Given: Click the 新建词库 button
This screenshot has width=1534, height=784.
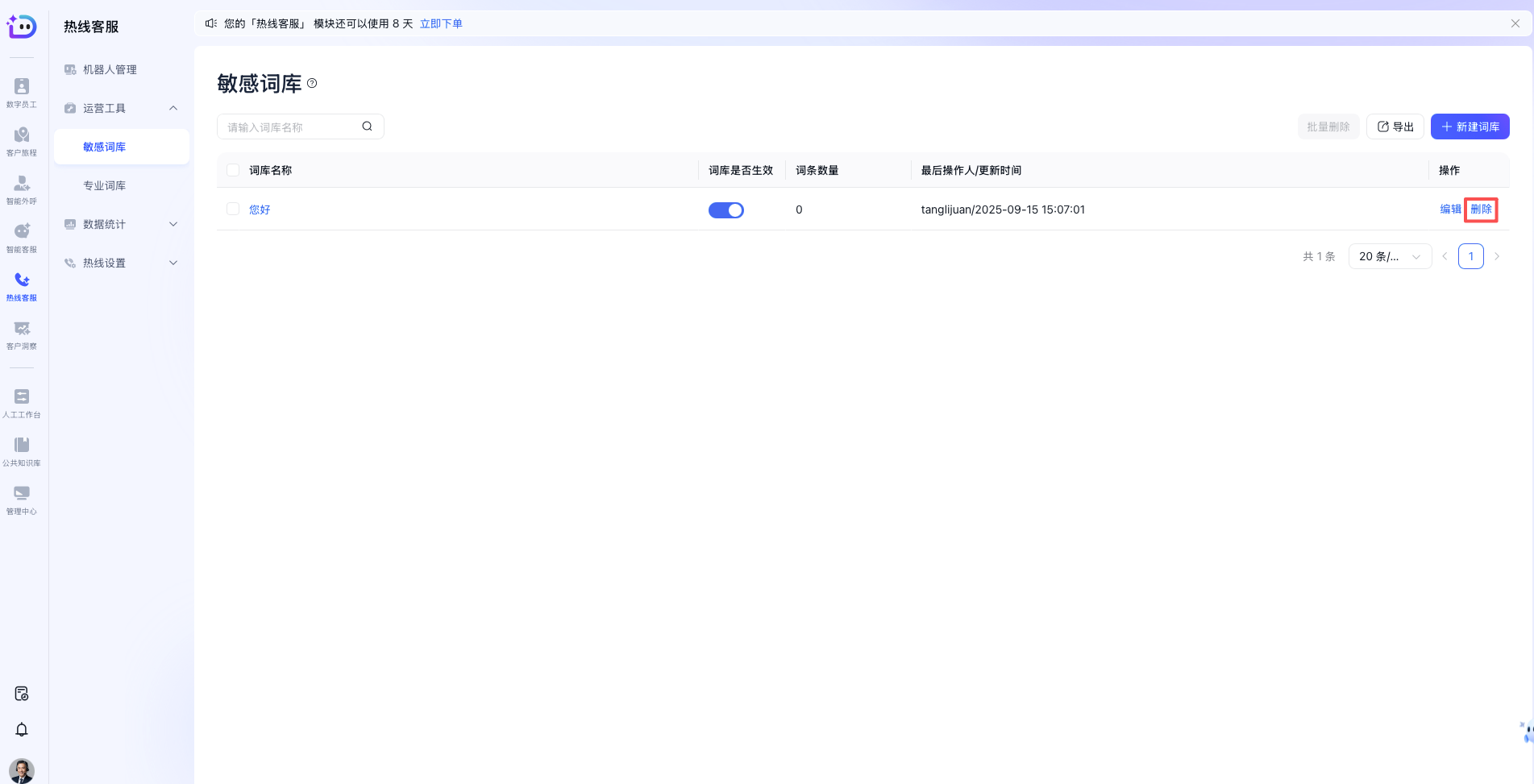Looking at the screenshot, I should click(1470, 127).
